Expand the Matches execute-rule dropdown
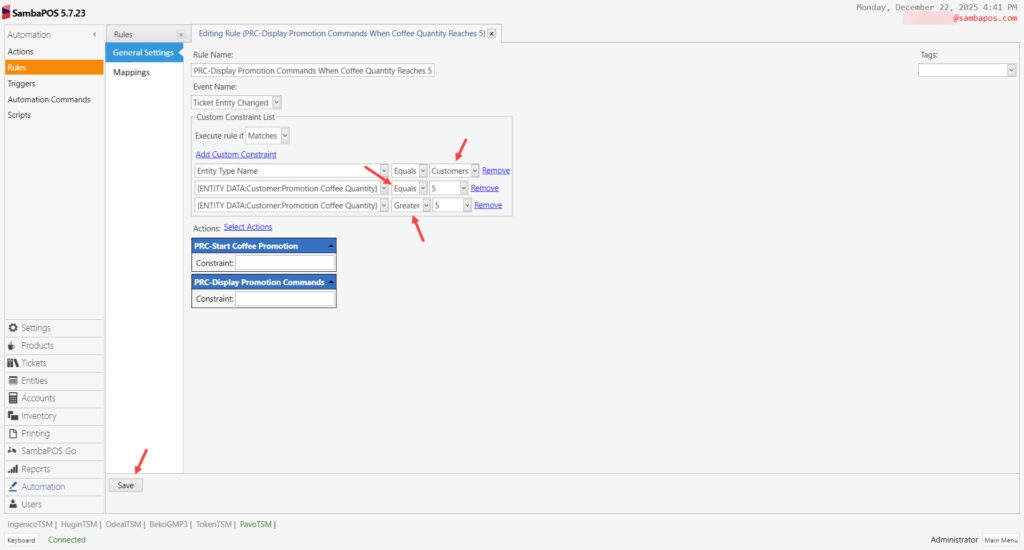The image size is (1024, 550). [x=285, y=135]
